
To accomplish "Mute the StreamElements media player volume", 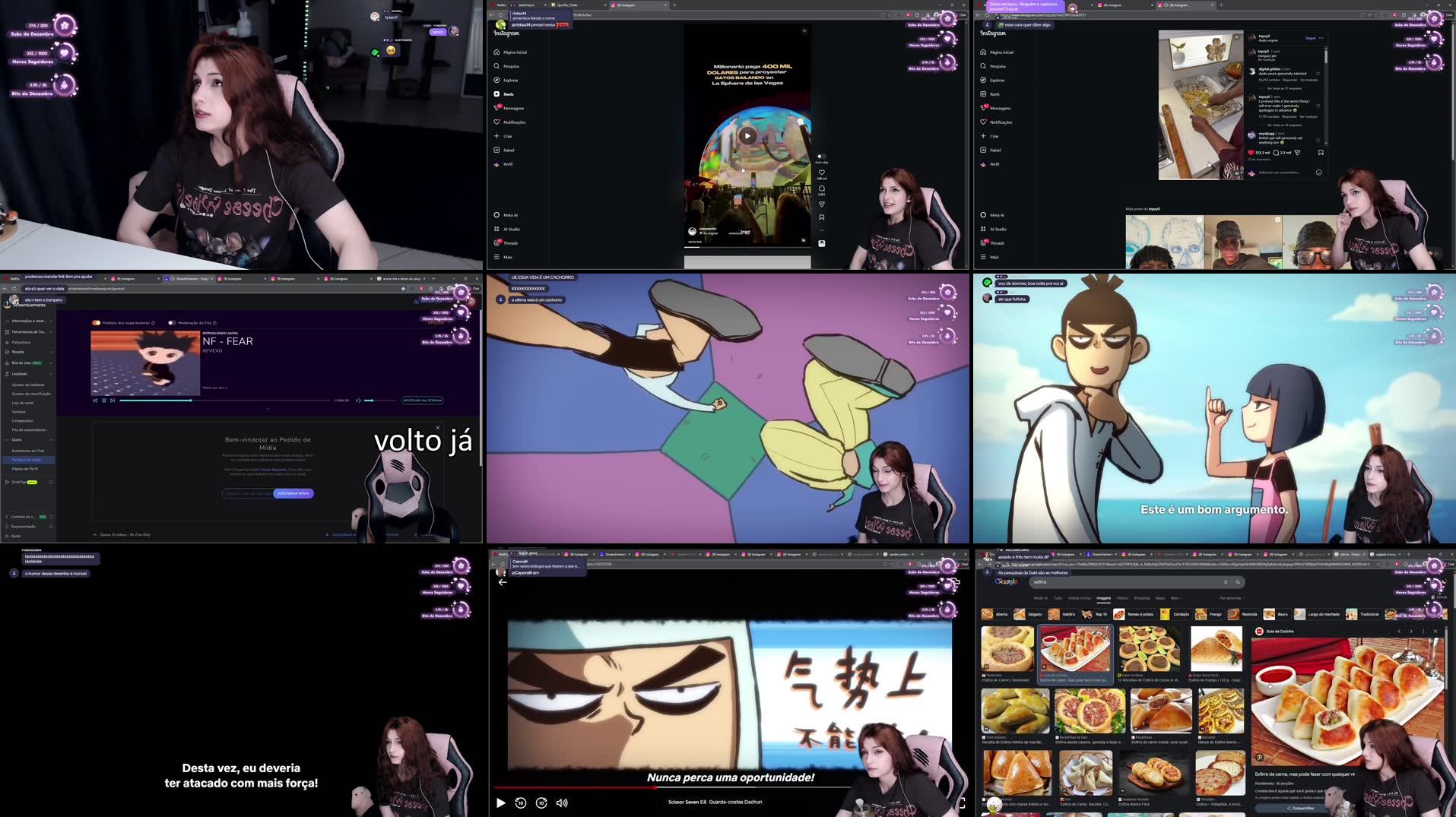I will (359, 401).
